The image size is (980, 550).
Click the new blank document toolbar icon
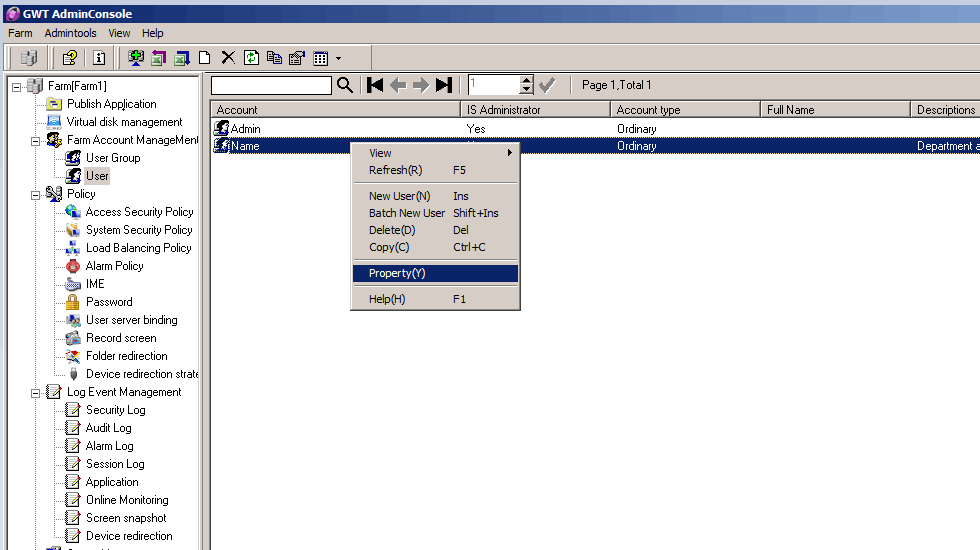pos(205,58)
